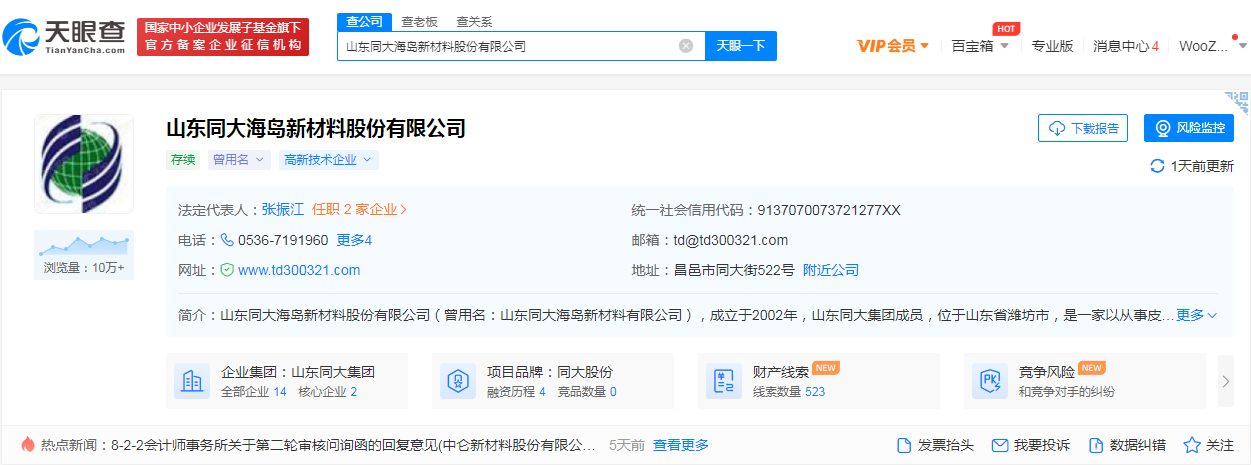
Task: Open www.td300321.com website link
Action: point(299,270)
